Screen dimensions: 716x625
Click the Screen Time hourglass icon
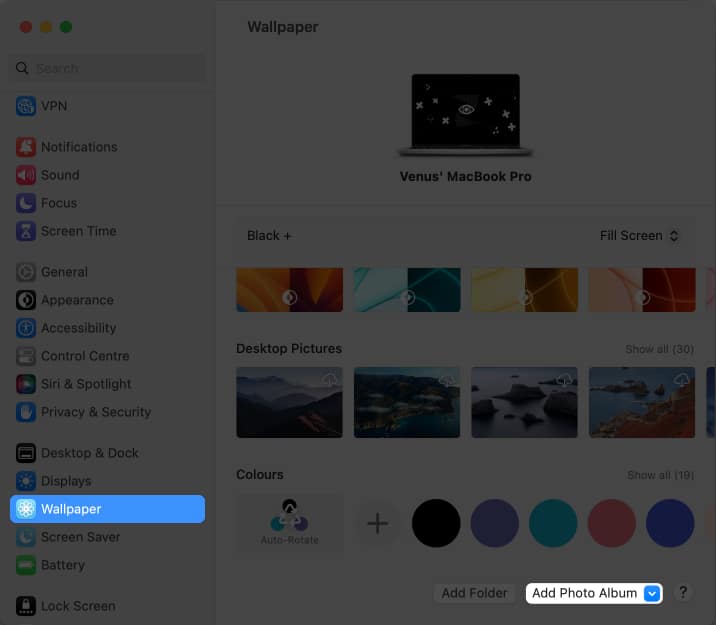(x=26, y=231)
